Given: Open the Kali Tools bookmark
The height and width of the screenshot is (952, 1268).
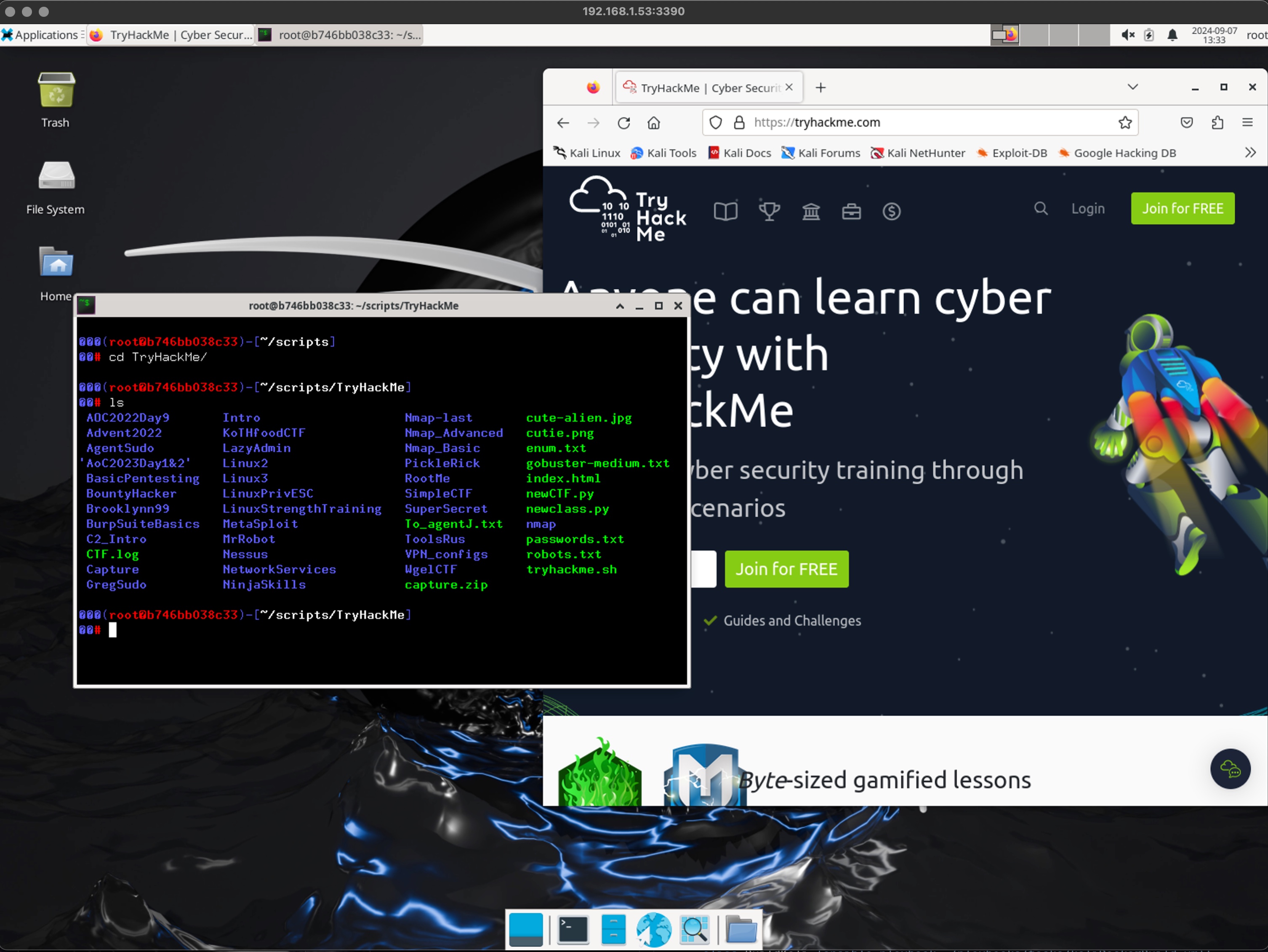Looking at the screenshot, I should point(663,153).
